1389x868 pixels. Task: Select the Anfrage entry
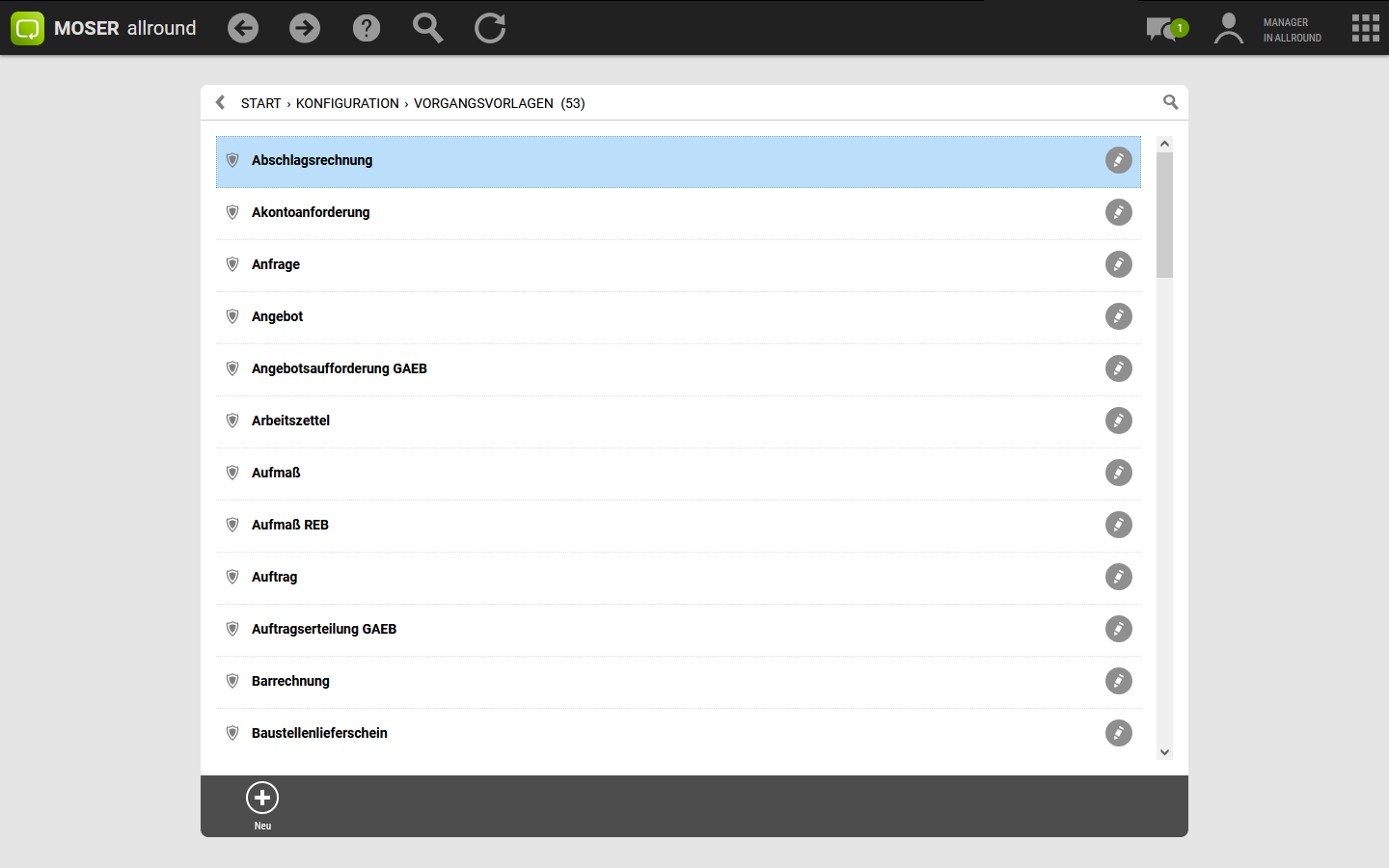[x=678, y=265]
